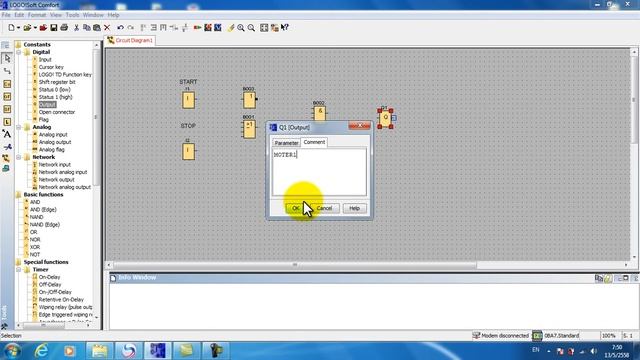Select Analog input in the tree

(x=53, y=135)
